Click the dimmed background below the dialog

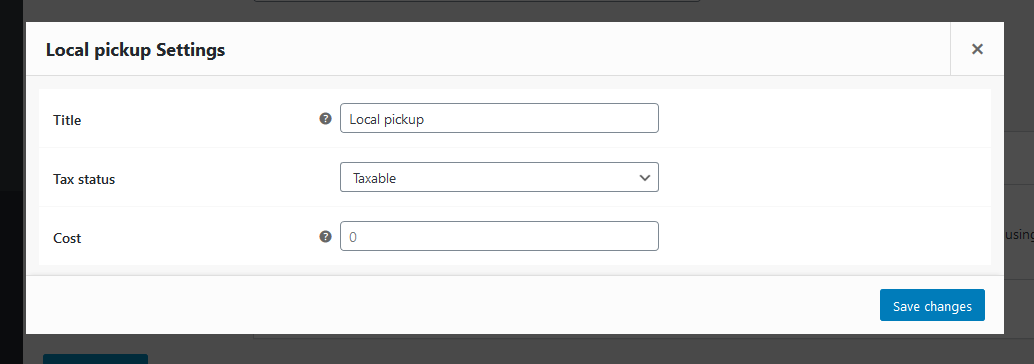[x=528, y=349]
